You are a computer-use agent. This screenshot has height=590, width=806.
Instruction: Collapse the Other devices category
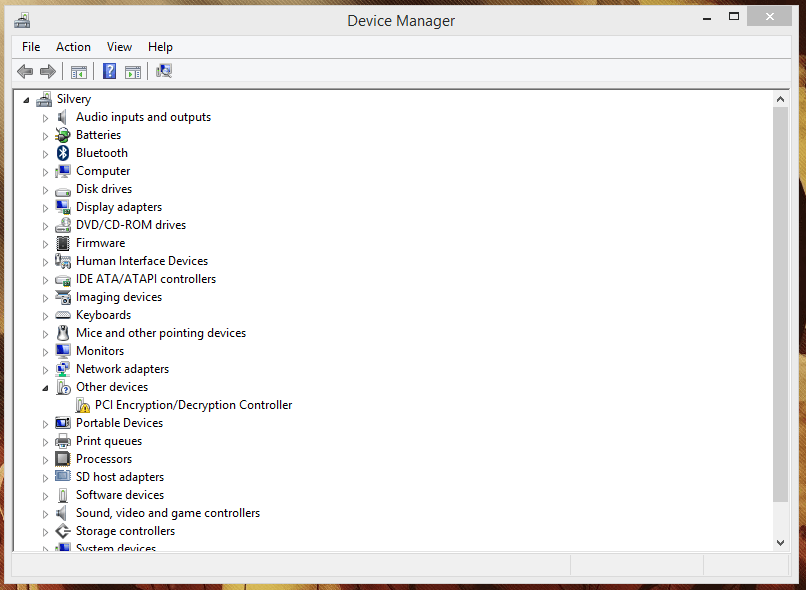pos(45,389)
